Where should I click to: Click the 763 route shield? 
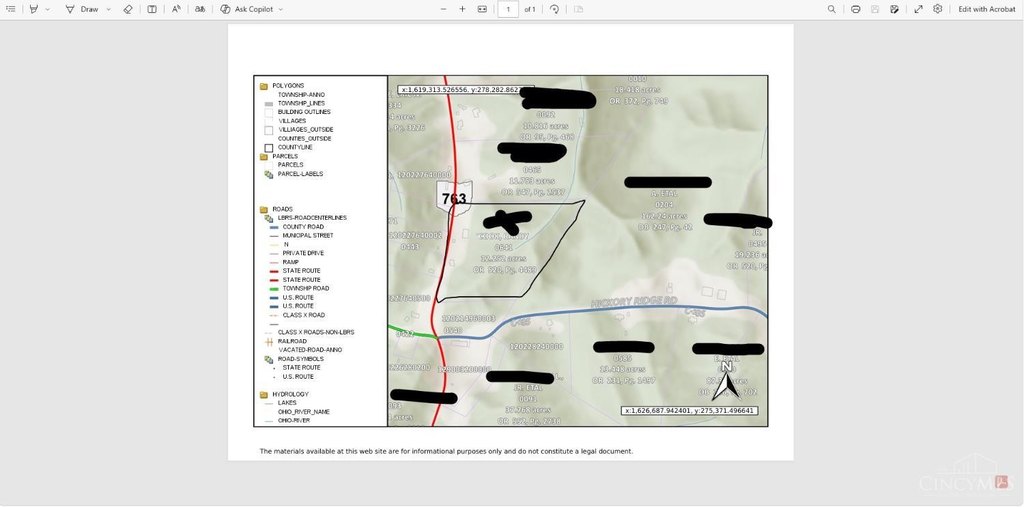click(x=454, y=199)
